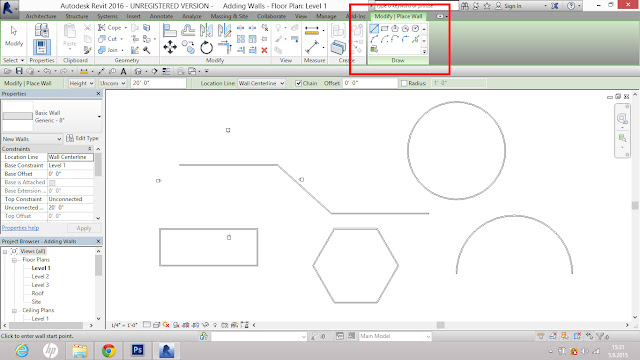
Task: Select the Fillet Arc draw tool
Action: point(405,39)
